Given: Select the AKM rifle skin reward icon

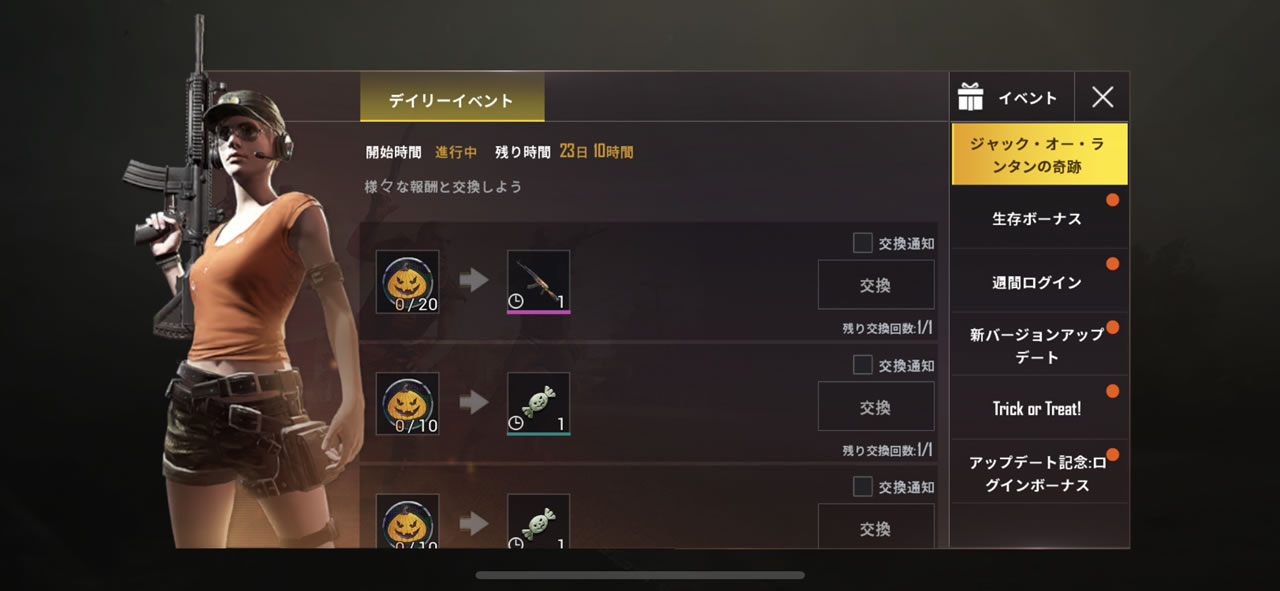Looking at the screenshot, I should coord(538,282).
